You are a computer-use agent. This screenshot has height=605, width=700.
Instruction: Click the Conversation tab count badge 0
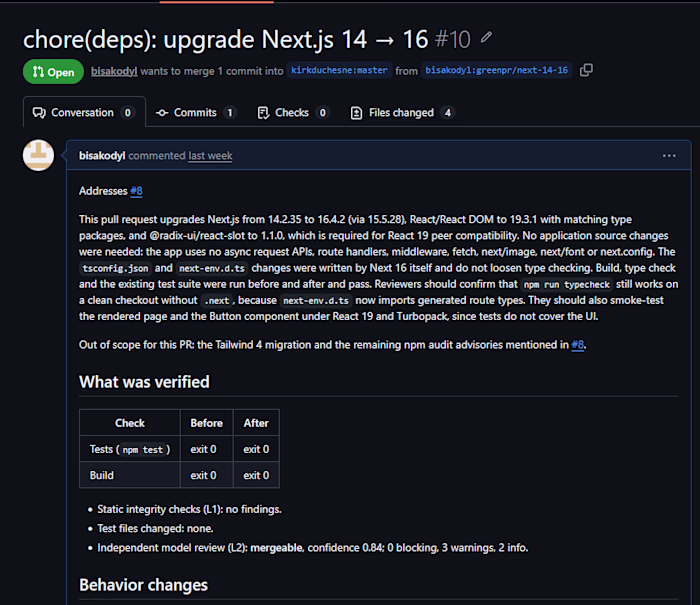coord(128,113)
